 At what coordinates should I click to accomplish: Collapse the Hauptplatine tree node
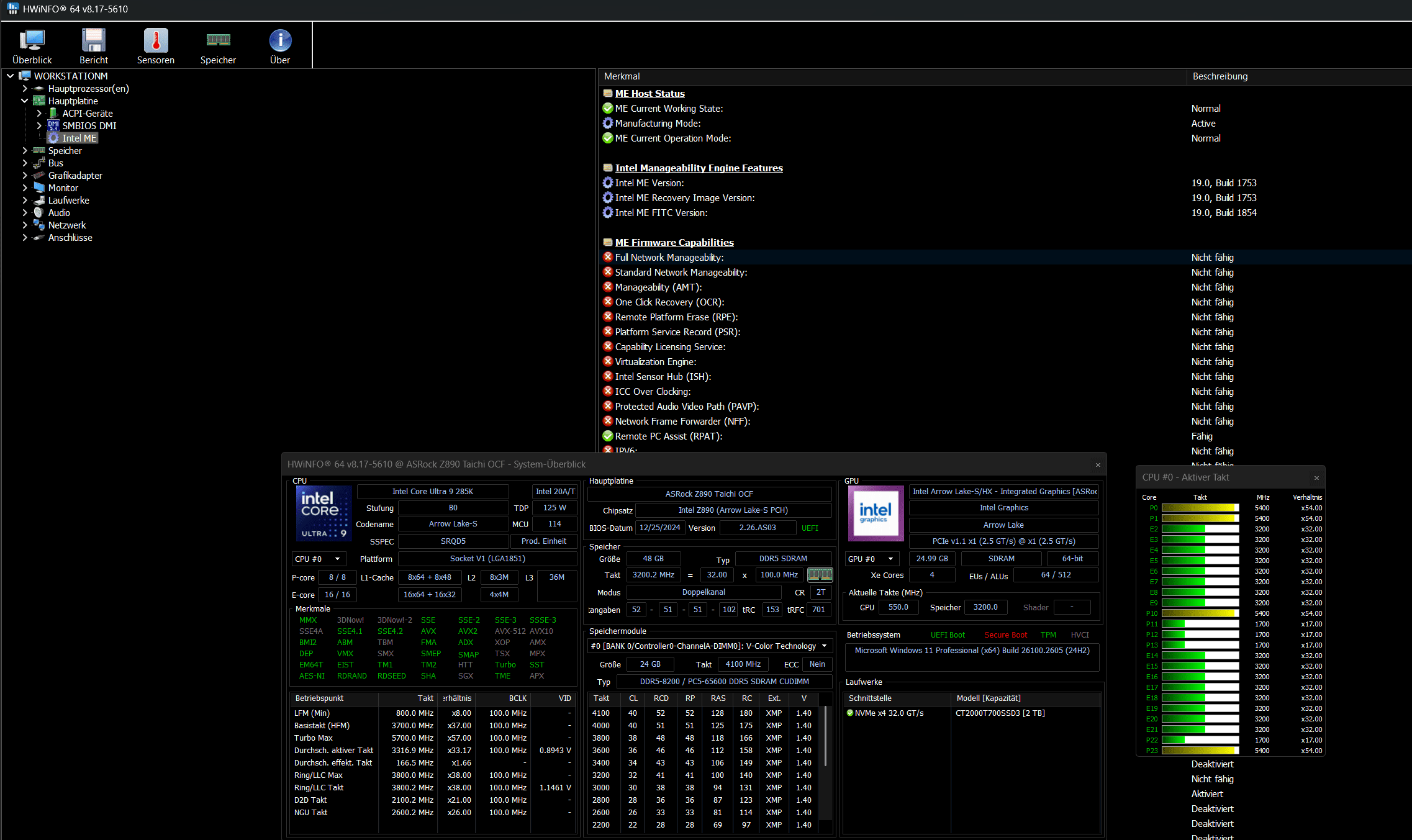click(25, 101)
